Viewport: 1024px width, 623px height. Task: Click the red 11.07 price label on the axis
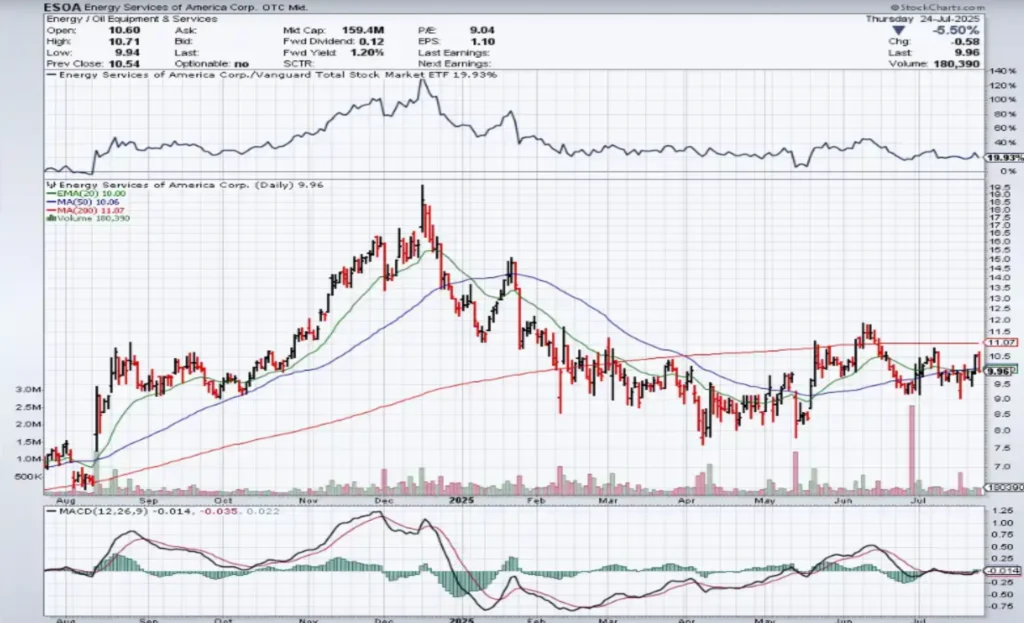1001,342
